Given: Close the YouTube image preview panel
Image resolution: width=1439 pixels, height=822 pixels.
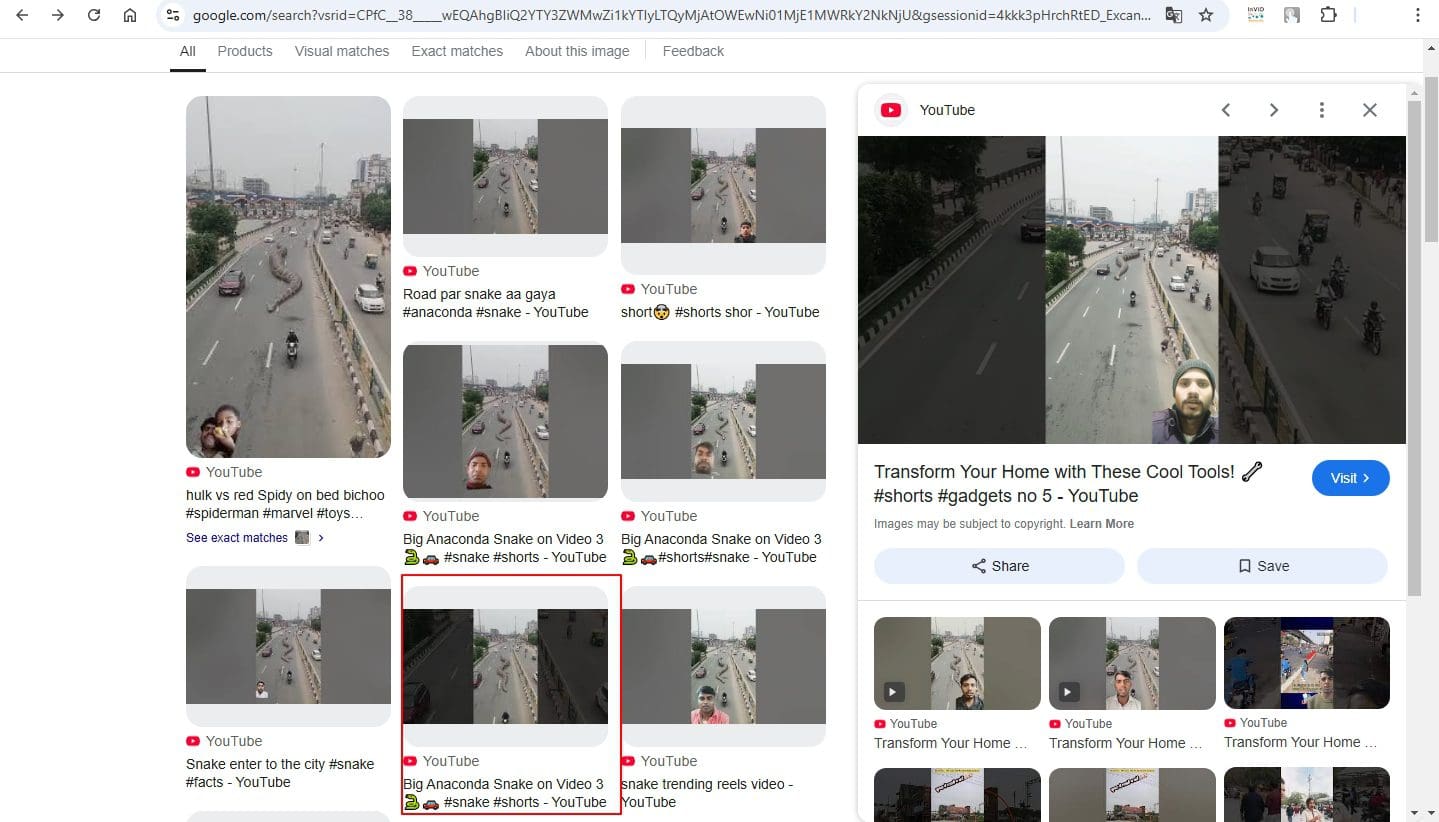Looking at the screenshot, I should coord(1369,110).
